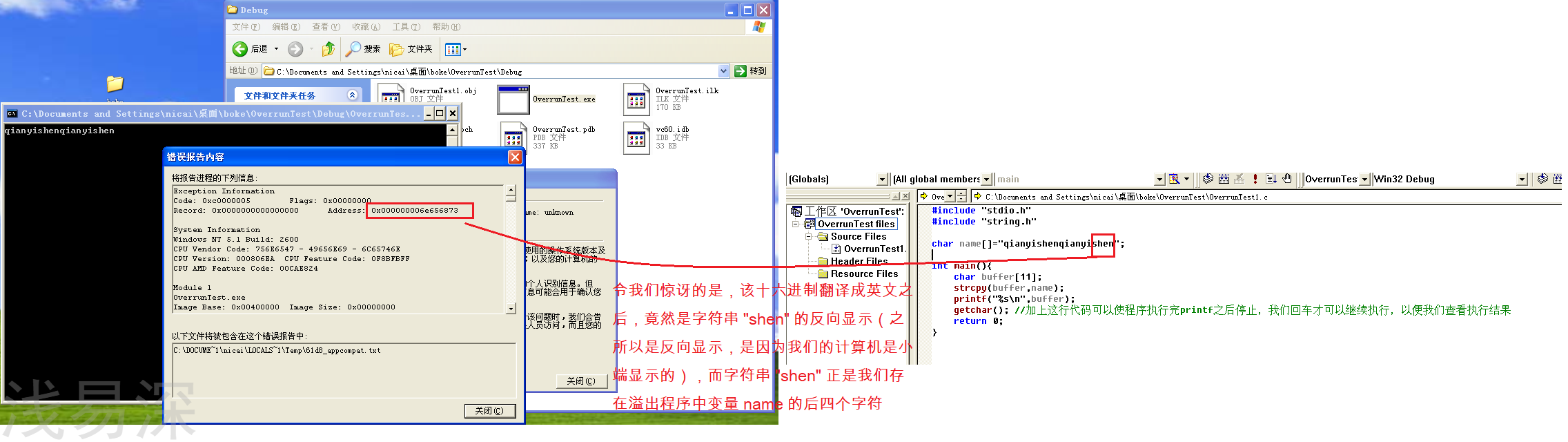The height and width of the screenshot is (442, 1568).
Task: Click the second Compile icon at far right
Action: (1542, 179)
